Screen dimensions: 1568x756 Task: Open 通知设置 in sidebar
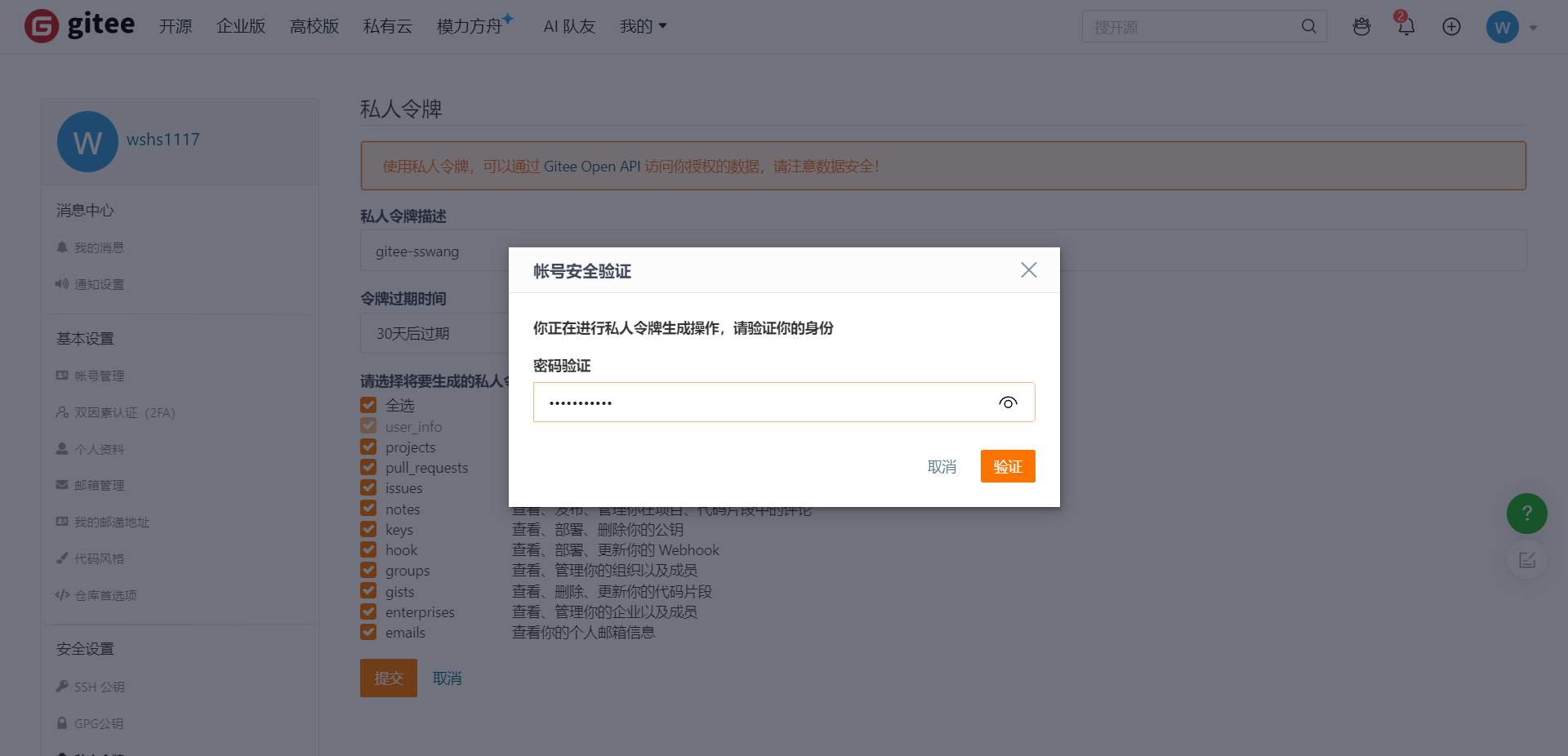[90, 284]
